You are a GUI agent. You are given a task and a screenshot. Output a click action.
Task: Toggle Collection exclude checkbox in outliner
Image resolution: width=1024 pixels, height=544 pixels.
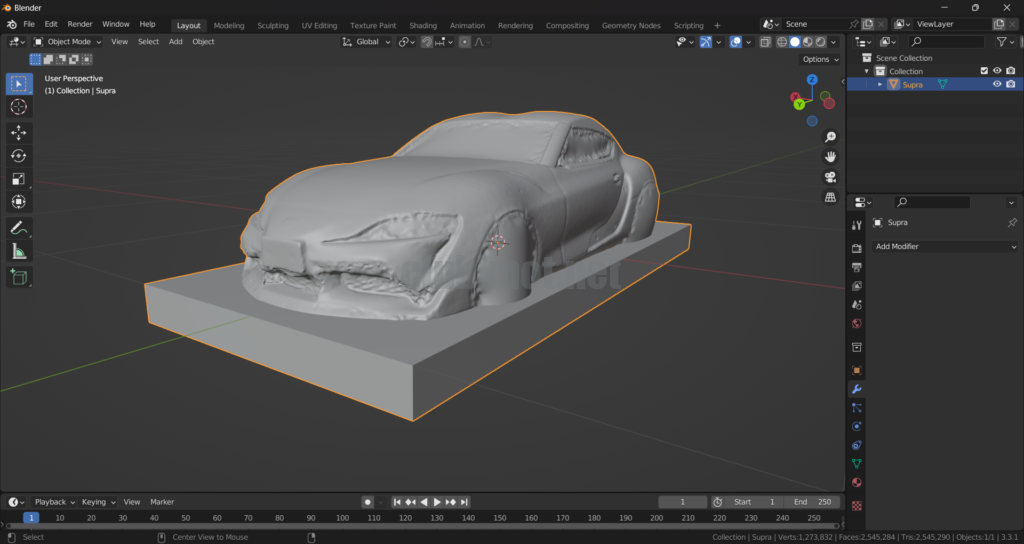[984, 71]
